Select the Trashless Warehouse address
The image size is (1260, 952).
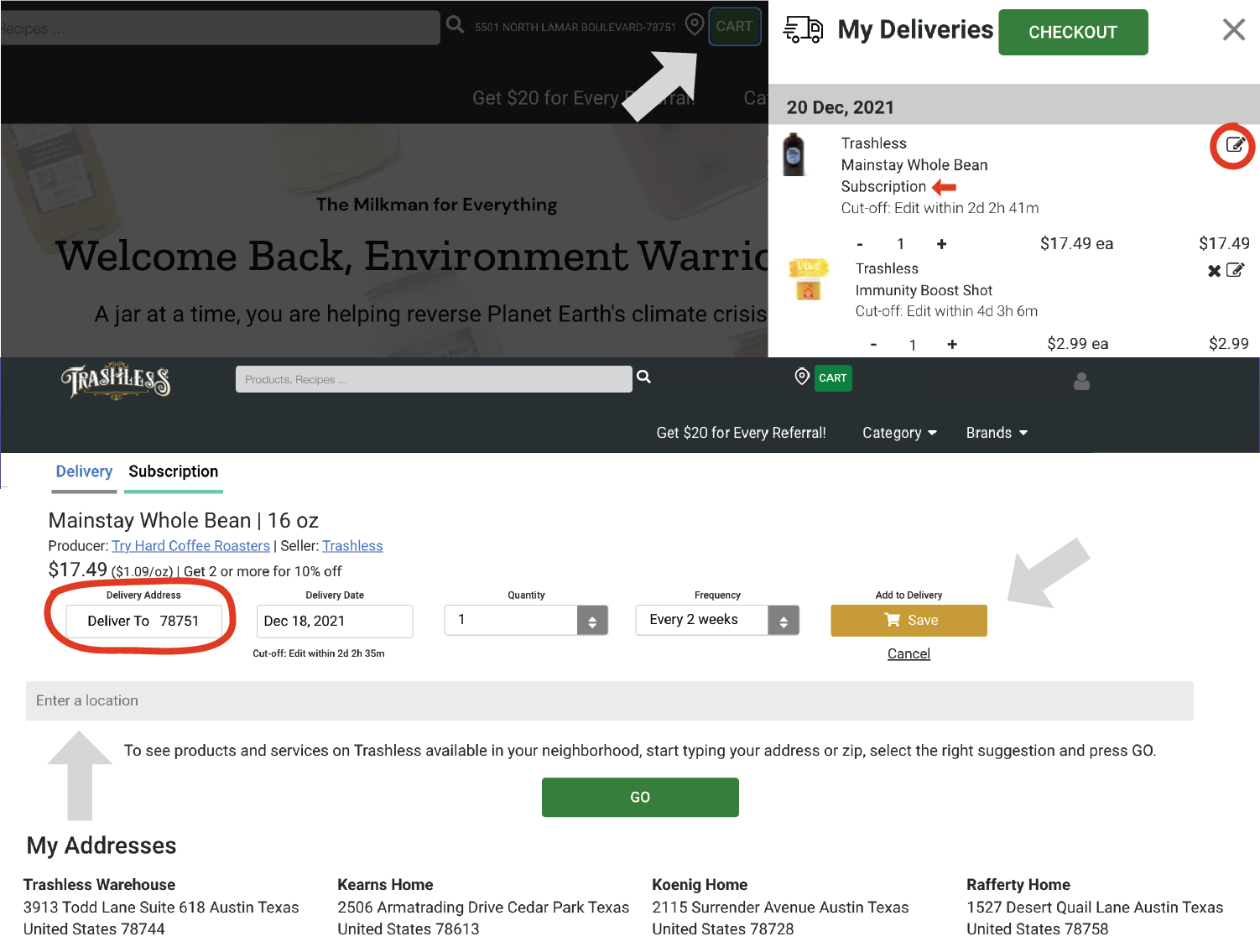tap(161, 907)
